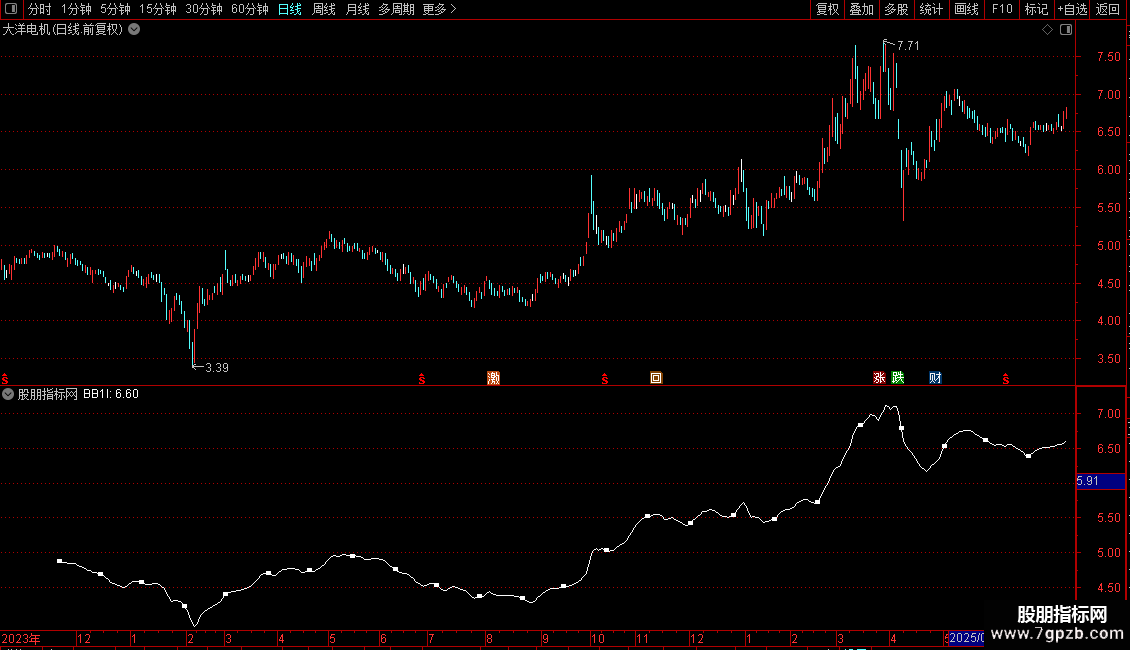Select the 15分钟 period
Viewport: 1130px width, 650px height.
coord(157,9)
